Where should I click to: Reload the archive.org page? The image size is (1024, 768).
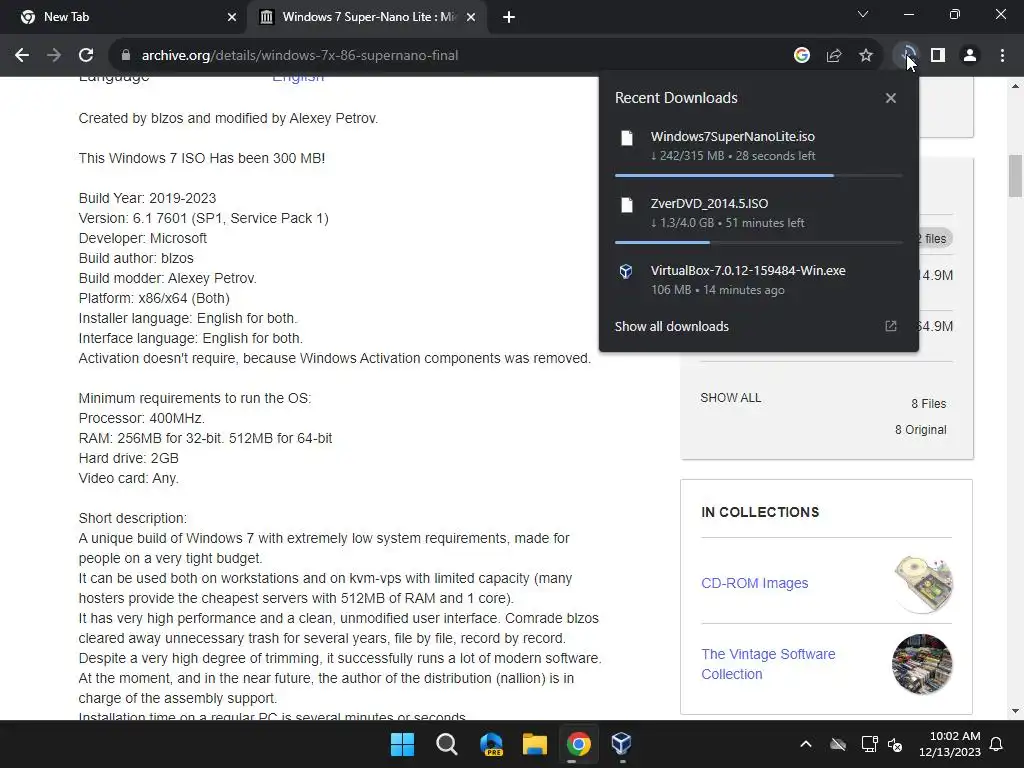[86, 56]
